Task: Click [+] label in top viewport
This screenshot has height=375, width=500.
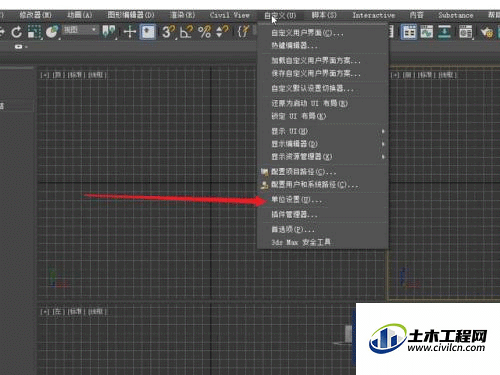Action: (x=45, y=75)
